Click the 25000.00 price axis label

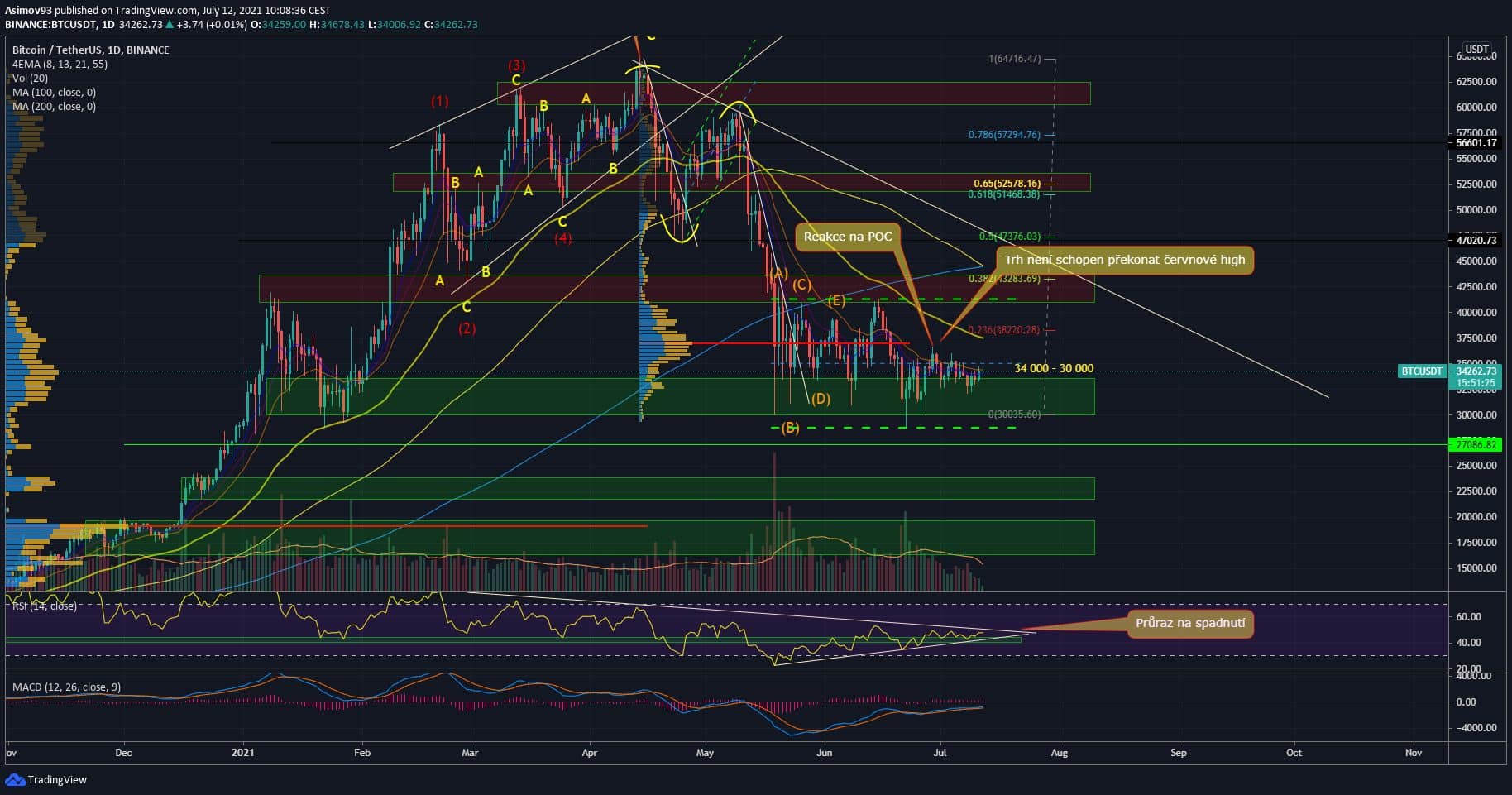tap(1476, 466)
